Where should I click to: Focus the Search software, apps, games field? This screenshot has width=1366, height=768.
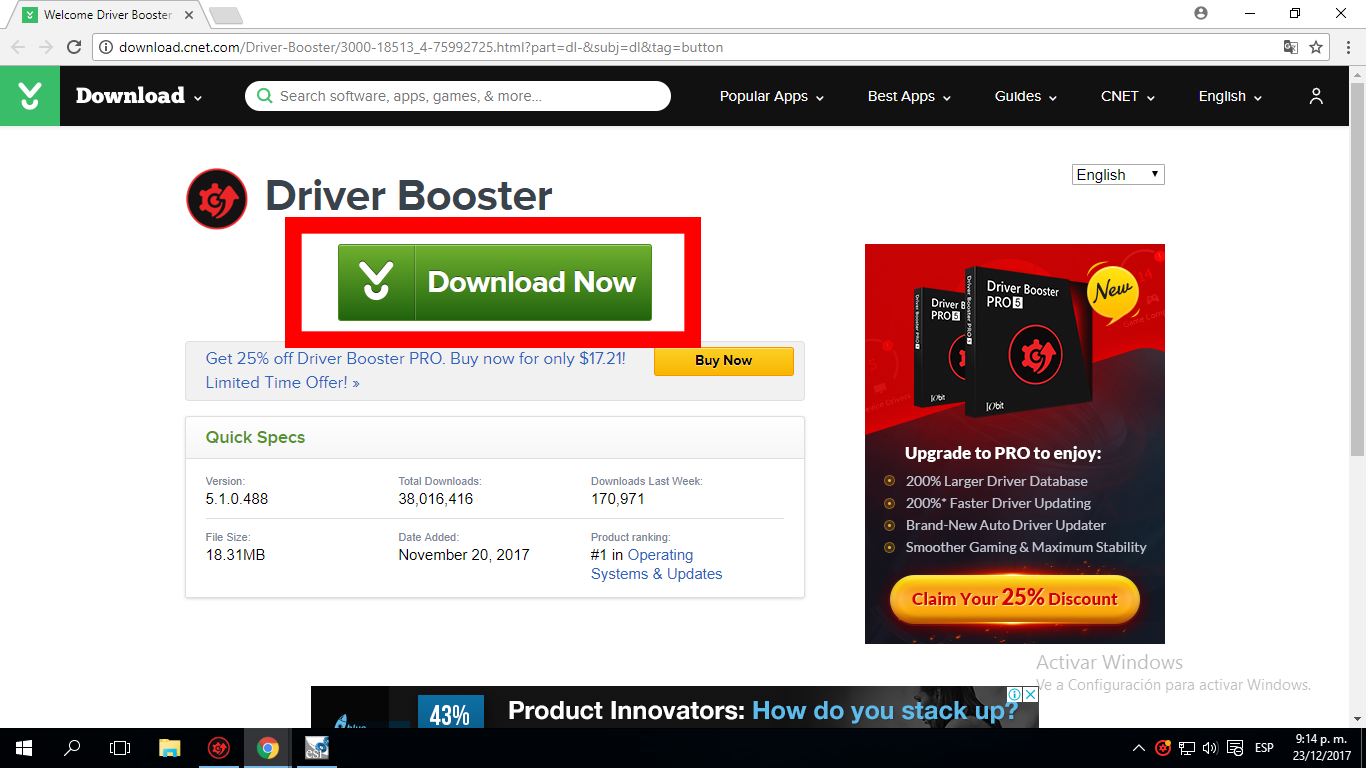(458, 96)
